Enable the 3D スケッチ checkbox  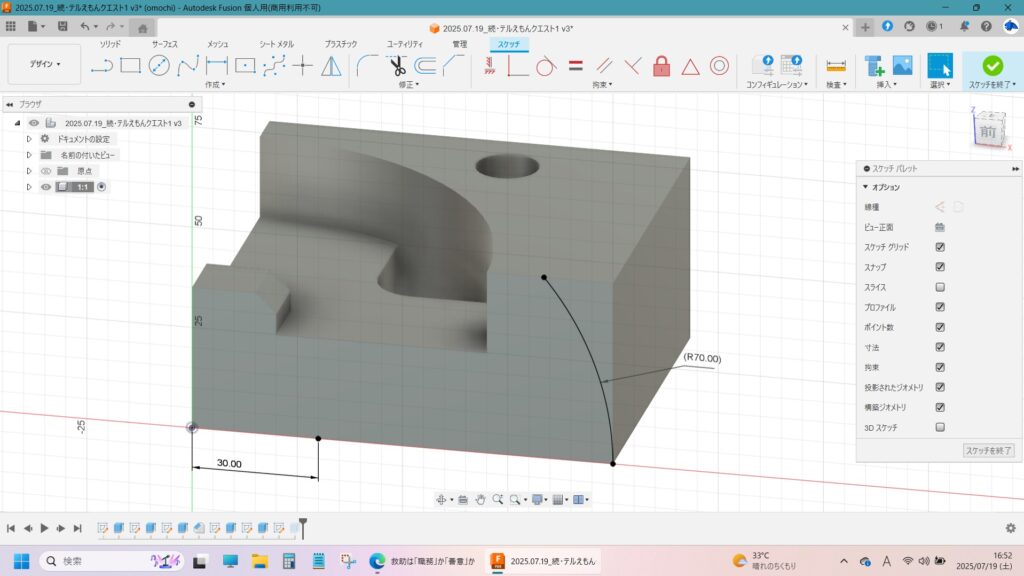(940, 427)
